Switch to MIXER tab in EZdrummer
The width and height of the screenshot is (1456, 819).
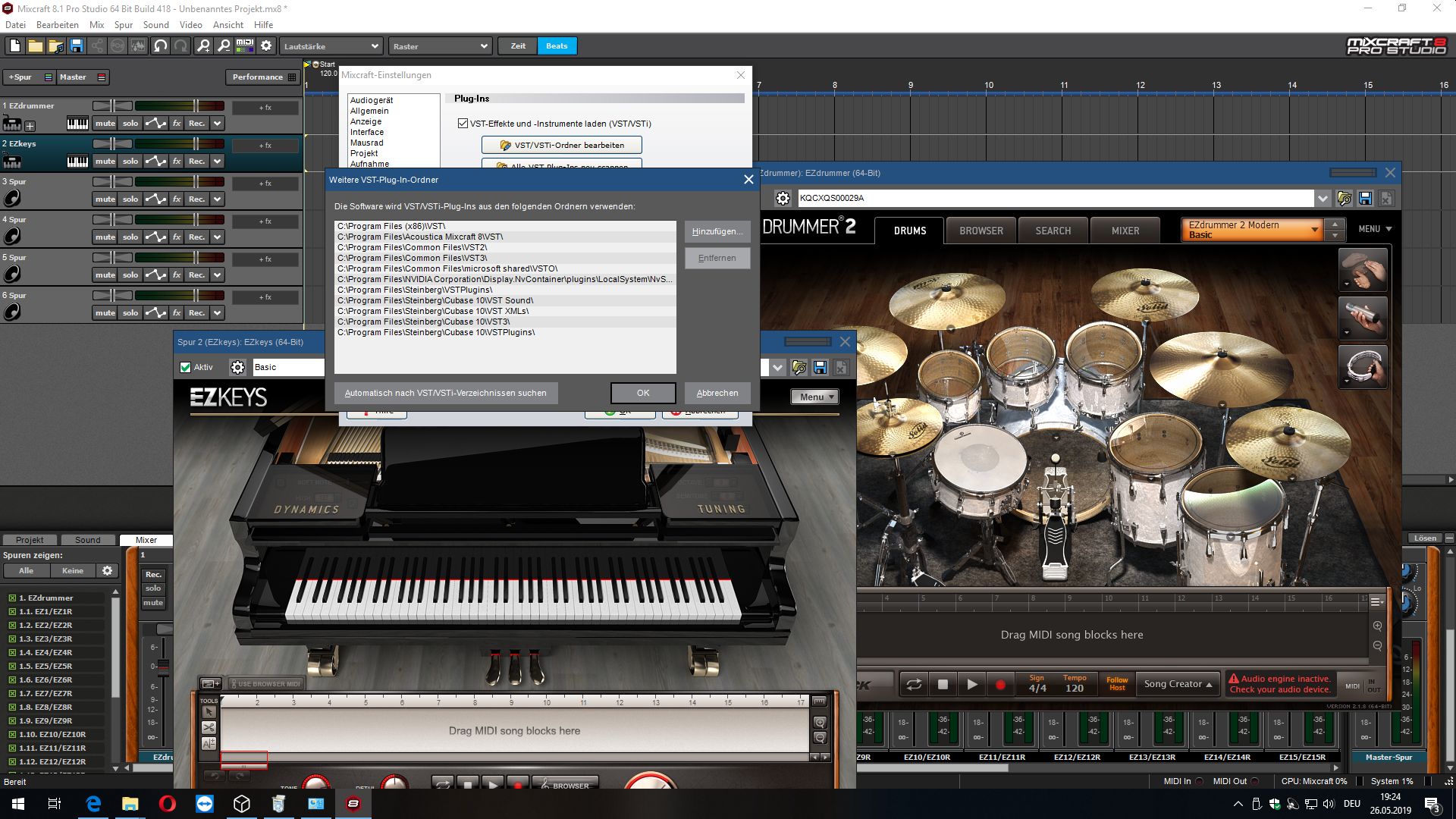(1125, 231)
